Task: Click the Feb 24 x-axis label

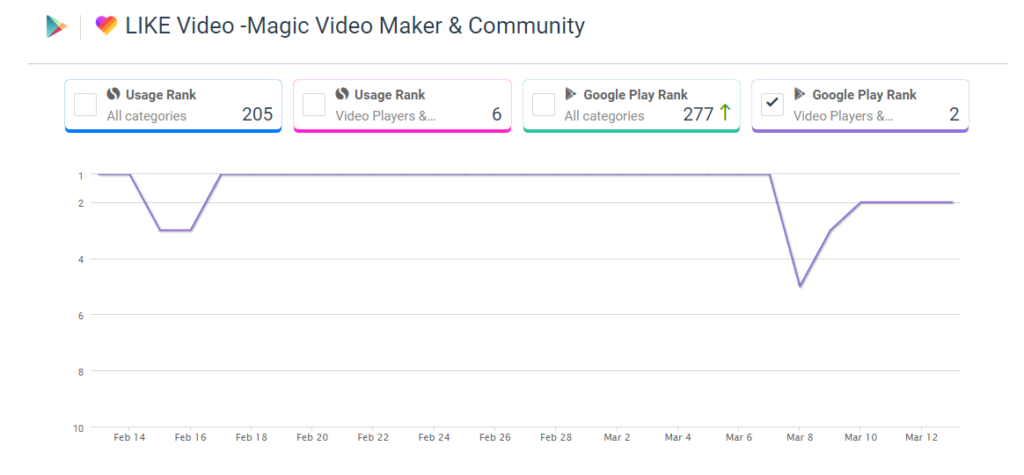Action: click(x=434, y=438)
